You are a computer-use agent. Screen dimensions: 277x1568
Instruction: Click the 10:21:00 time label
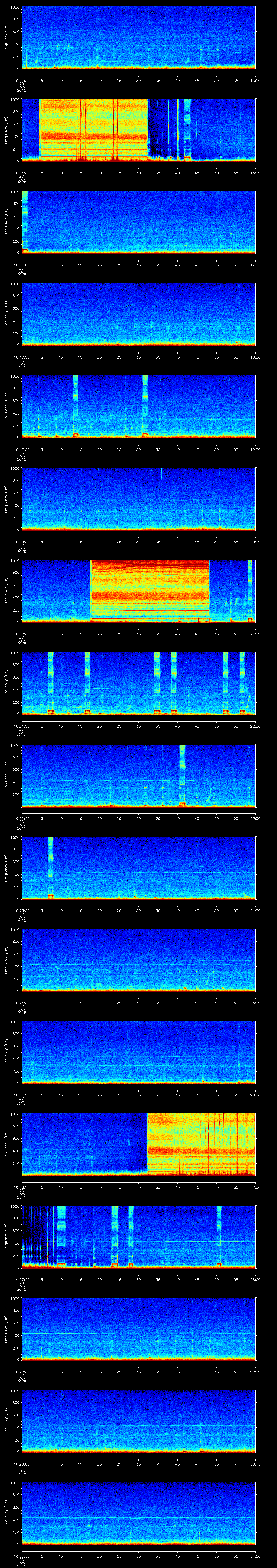tap(21, 726)
